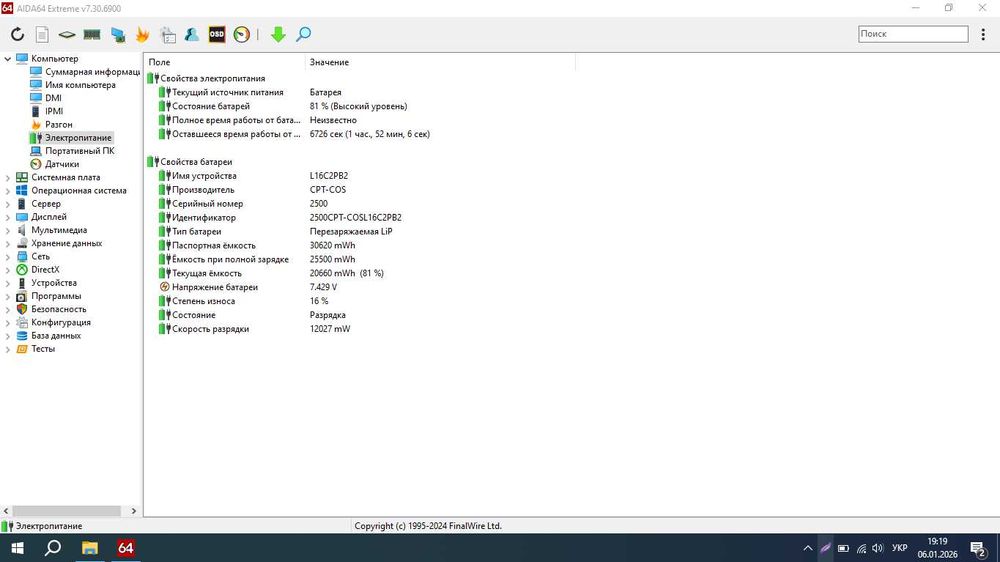Open the OSD panel icon
The image size is (1000, 562).
pos(217,34)
